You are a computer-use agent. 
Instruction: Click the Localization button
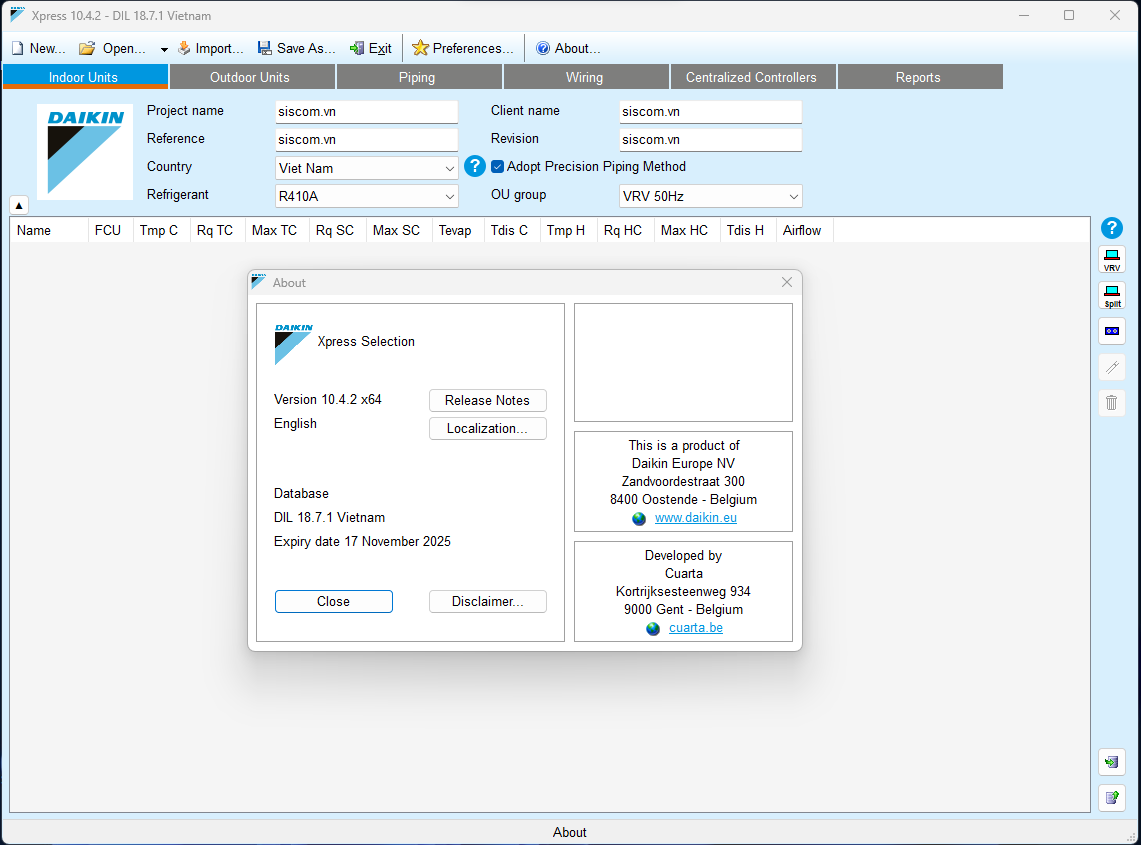pyautogui.click(x=488, y=429)
